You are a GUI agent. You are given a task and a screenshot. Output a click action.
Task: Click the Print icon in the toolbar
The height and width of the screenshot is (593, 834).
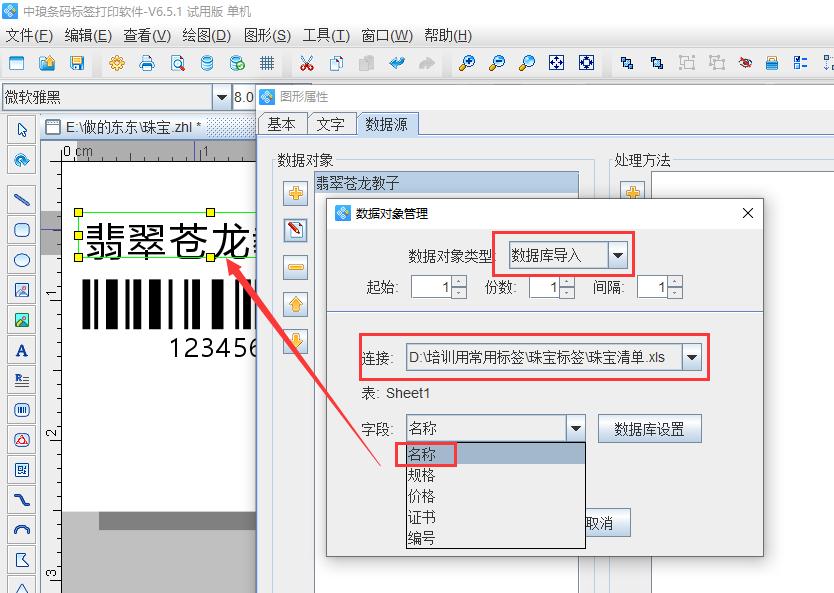click(148, 62)
